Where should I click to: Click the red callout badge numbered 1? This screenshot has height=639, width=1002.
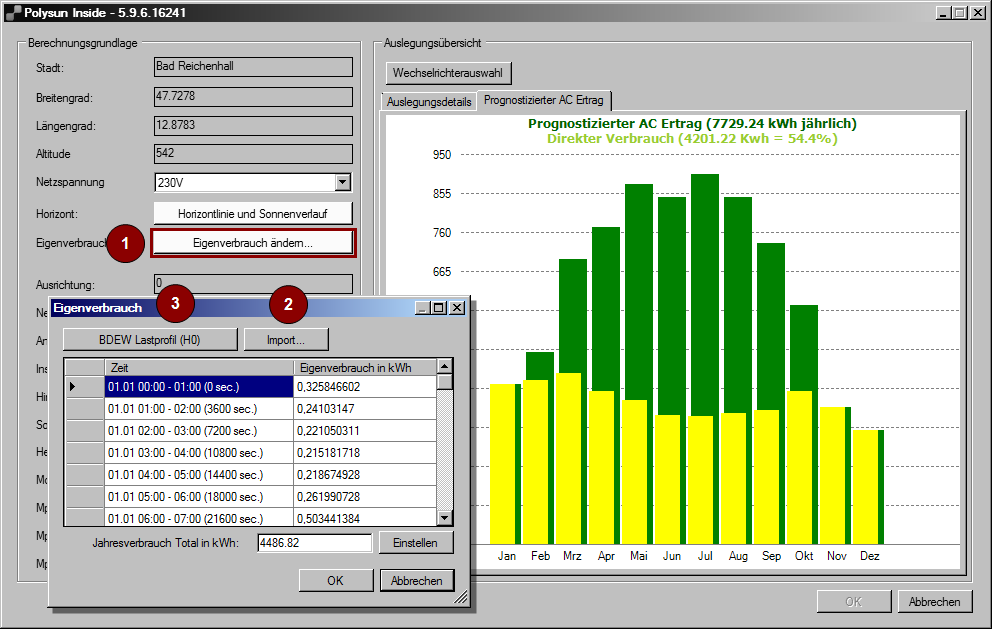[125, 243]
